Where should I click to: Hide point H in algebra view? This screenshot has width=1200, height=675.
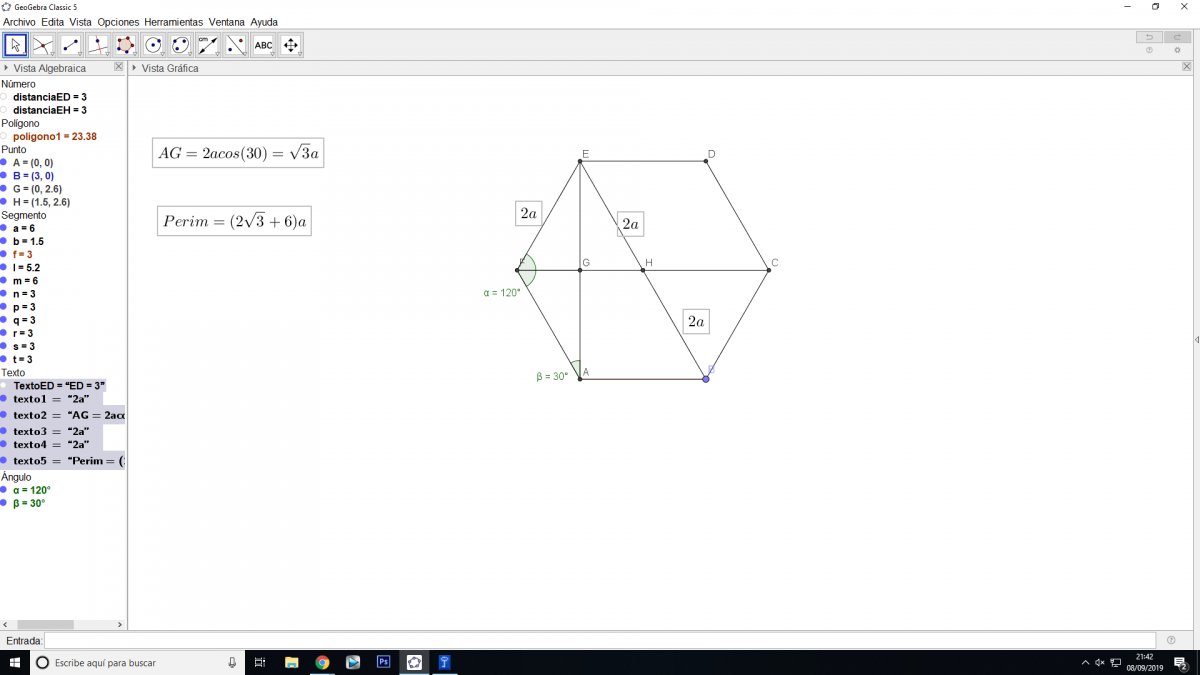4,202
